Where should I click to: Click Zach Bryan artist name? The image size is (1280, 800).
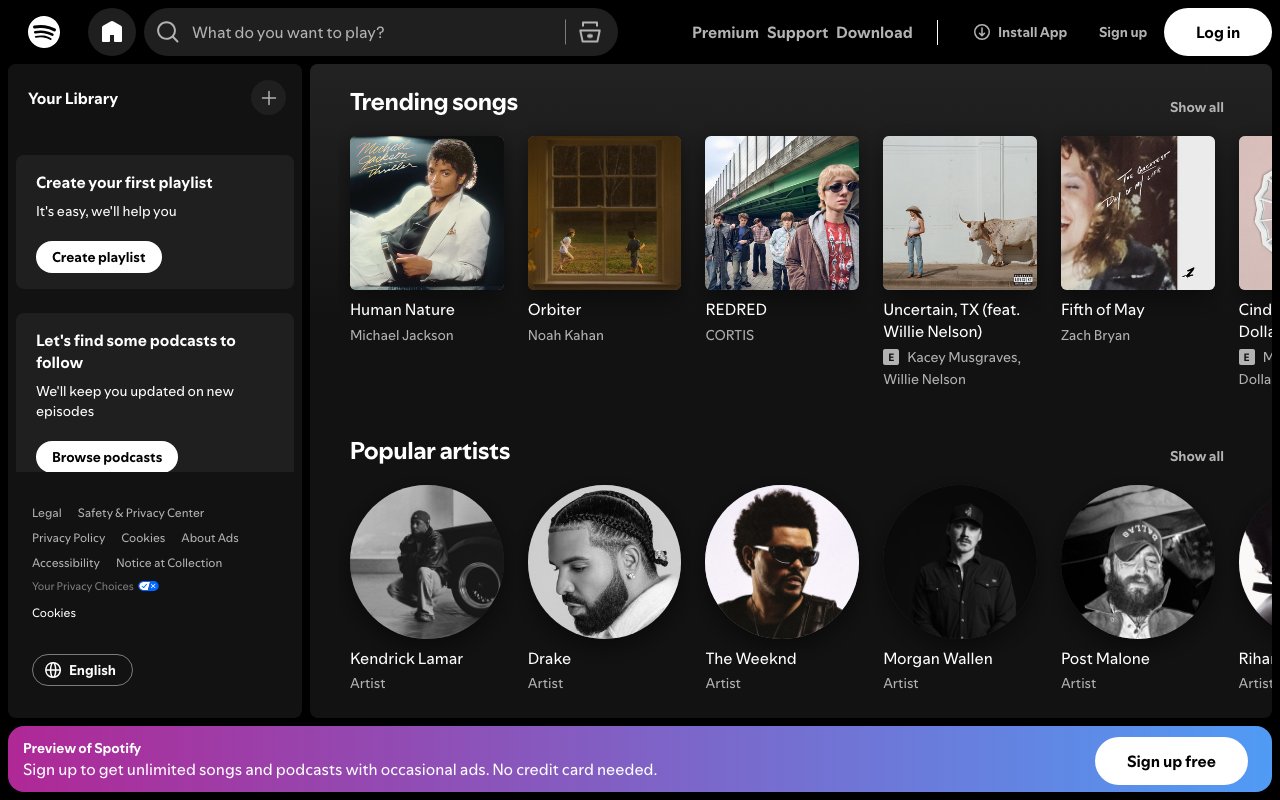pyautogui.click(x=1095, y=335)
